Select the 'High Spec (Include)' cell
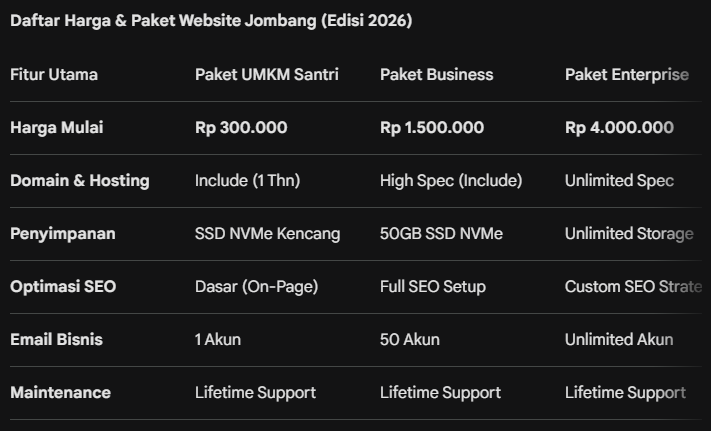The height and width of the screenshot is (431, 711). point(451,180)
